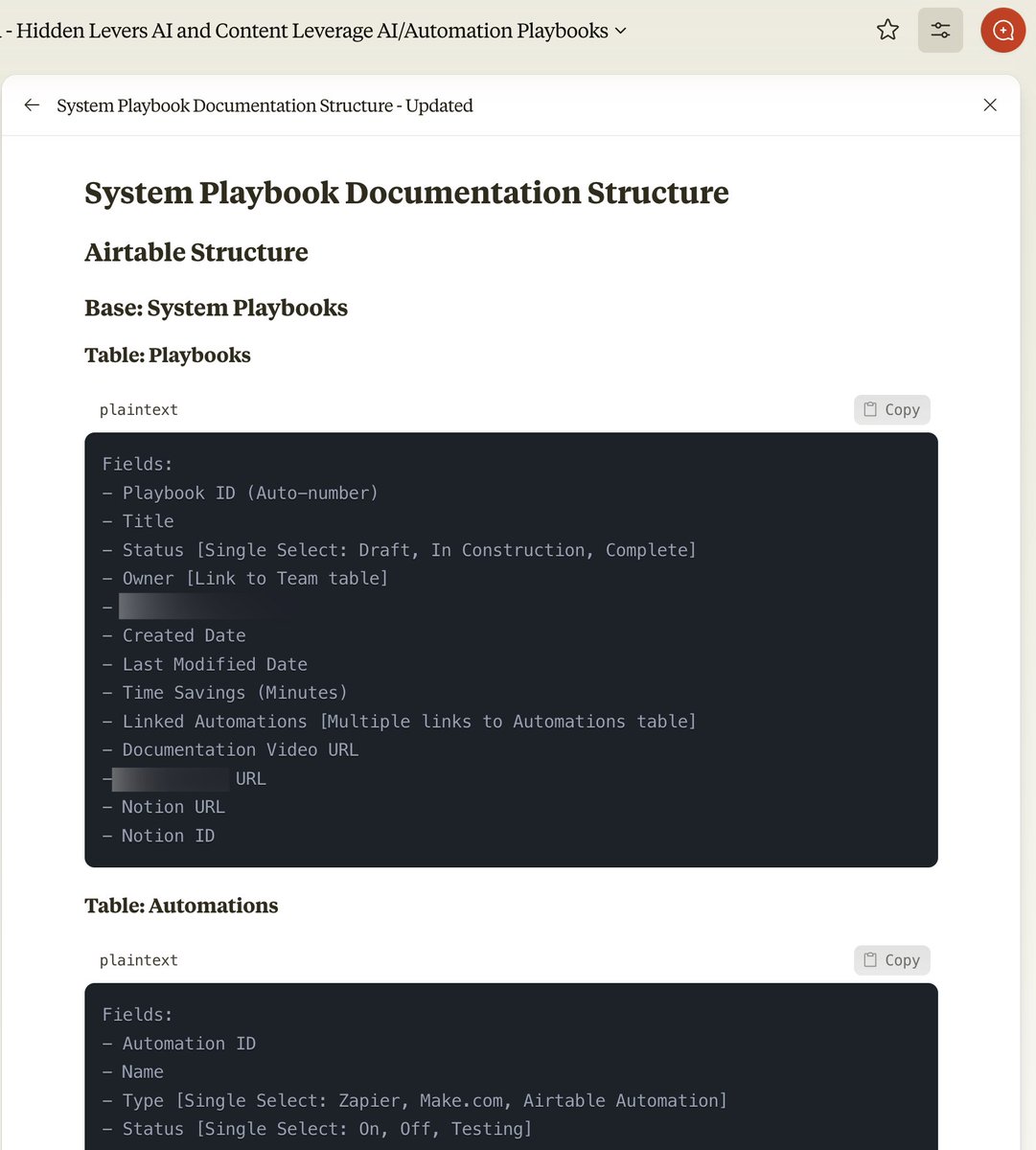Click the 'Status [Single Select: On, Off, Testing]' line

click(317, 1129)
